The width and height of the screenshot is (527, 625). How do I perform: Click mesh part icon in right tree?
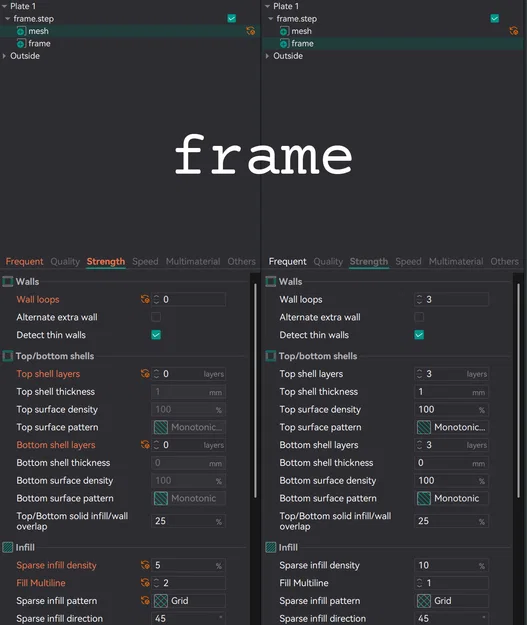tap(284, 31)
